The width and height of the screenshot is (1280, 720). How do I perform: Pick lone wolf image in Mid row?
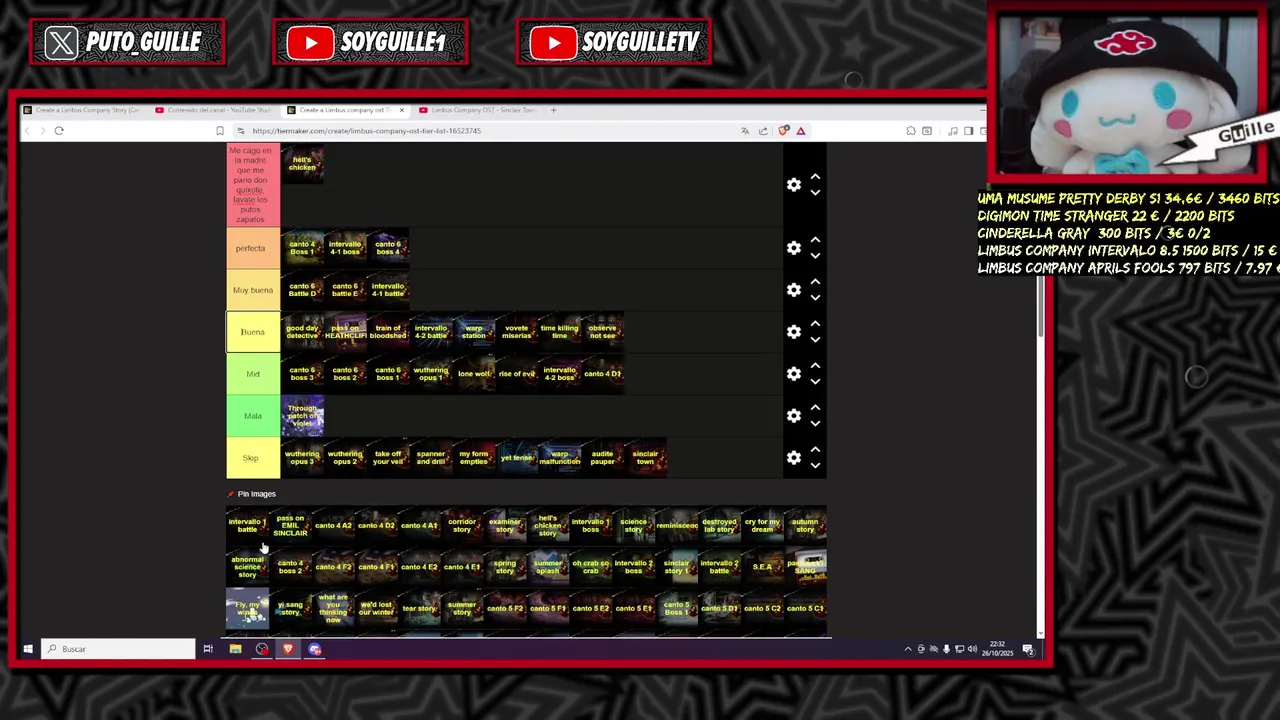(x=474, y=374)
